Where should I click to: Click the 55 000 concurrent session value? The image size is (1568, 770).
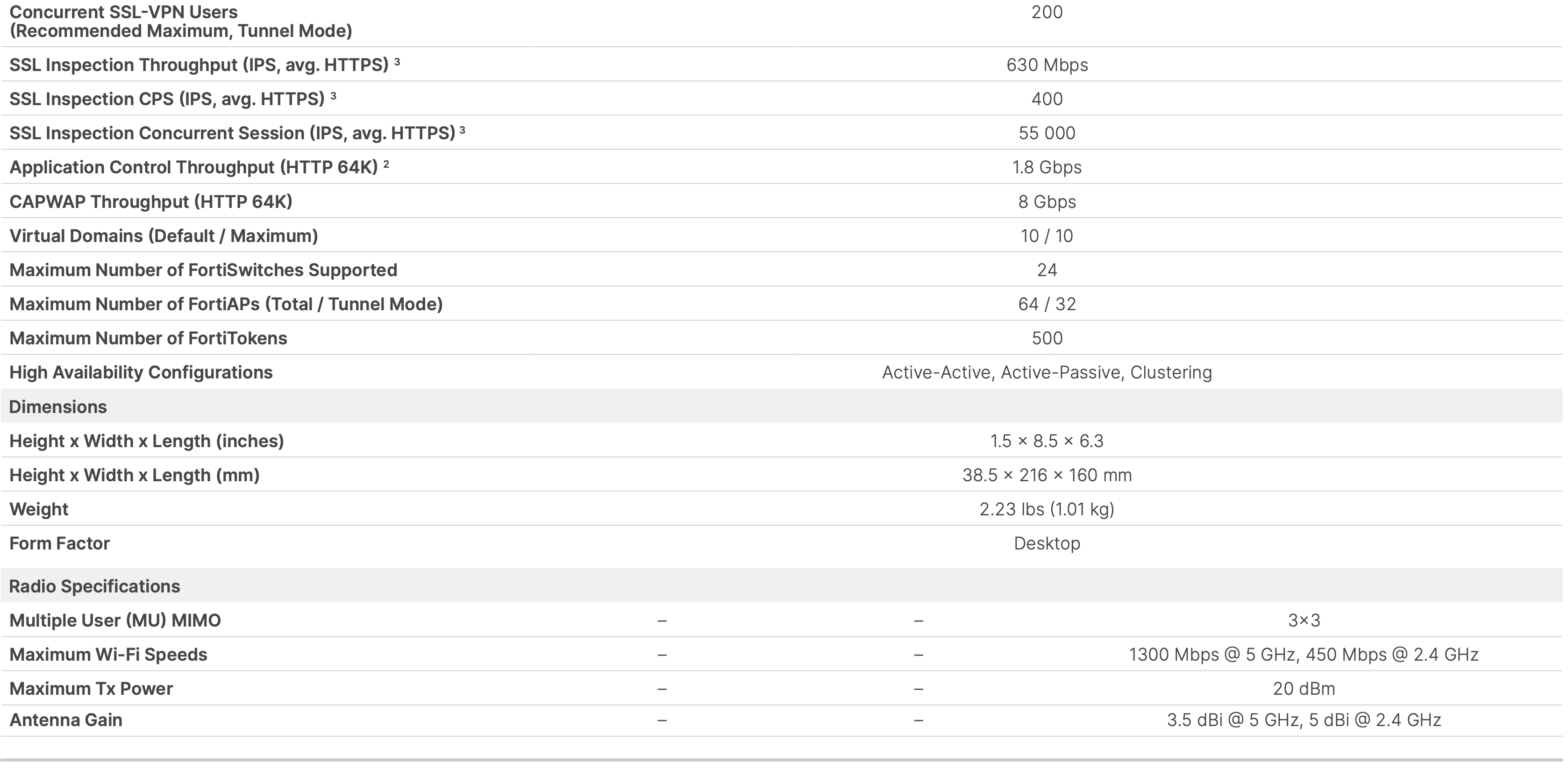tap(1047, 133)
